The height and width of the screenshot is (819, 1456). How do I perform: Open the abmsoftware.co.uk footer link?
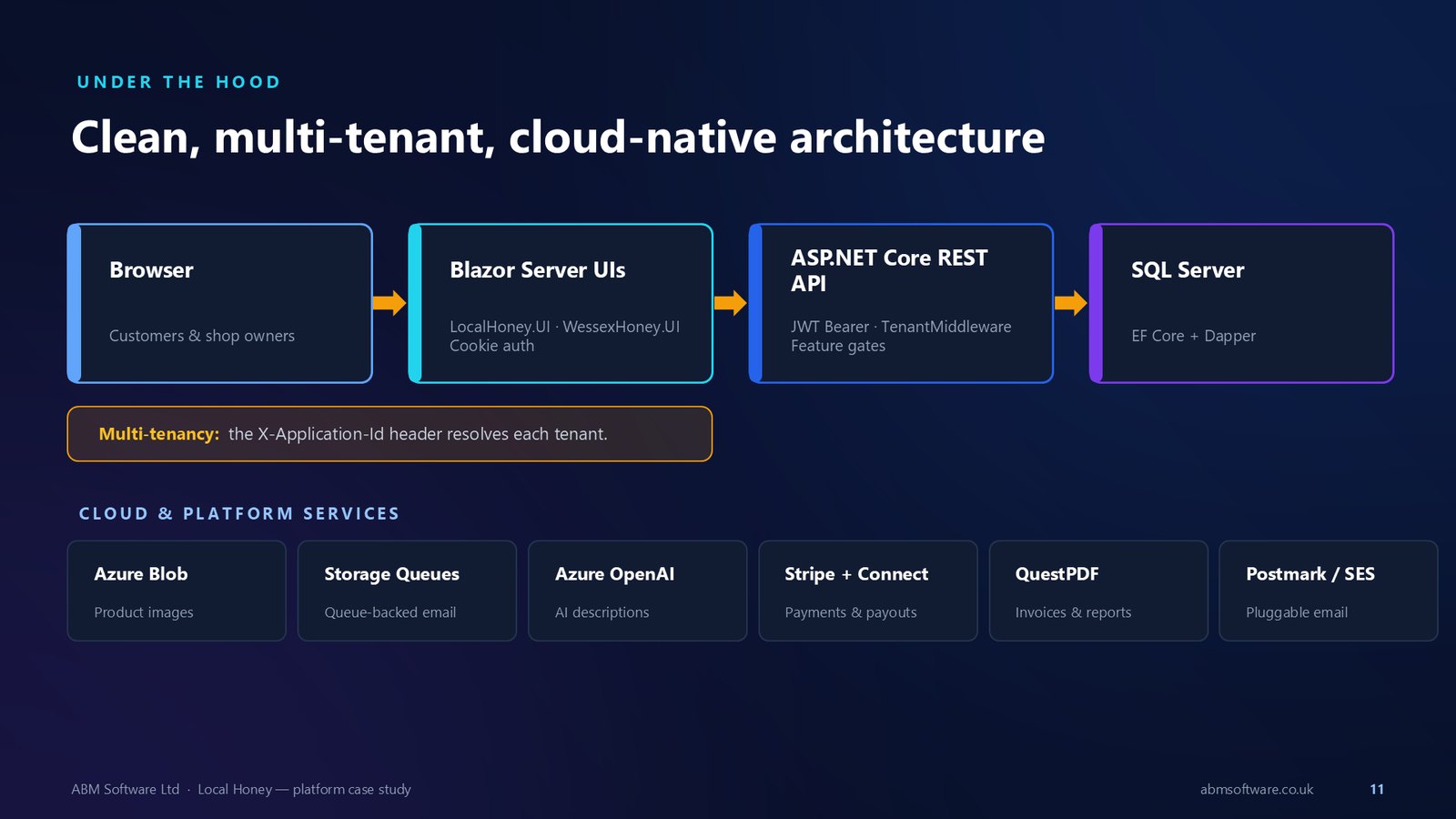click(1257, 789)
